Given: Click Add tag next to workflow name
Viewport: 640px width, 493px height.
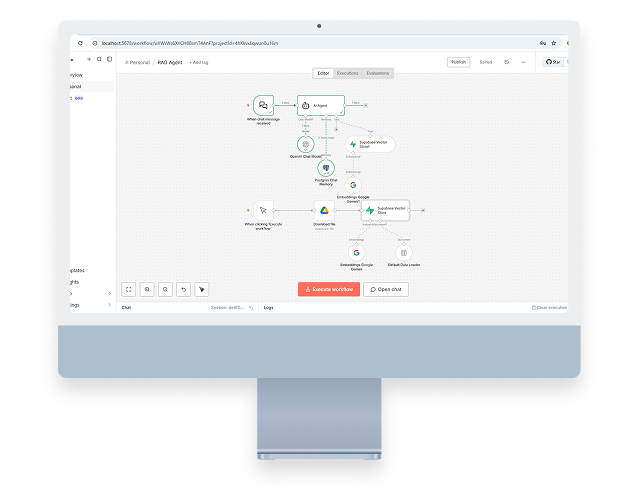Looking at the screenshot, I should [199, 62].
